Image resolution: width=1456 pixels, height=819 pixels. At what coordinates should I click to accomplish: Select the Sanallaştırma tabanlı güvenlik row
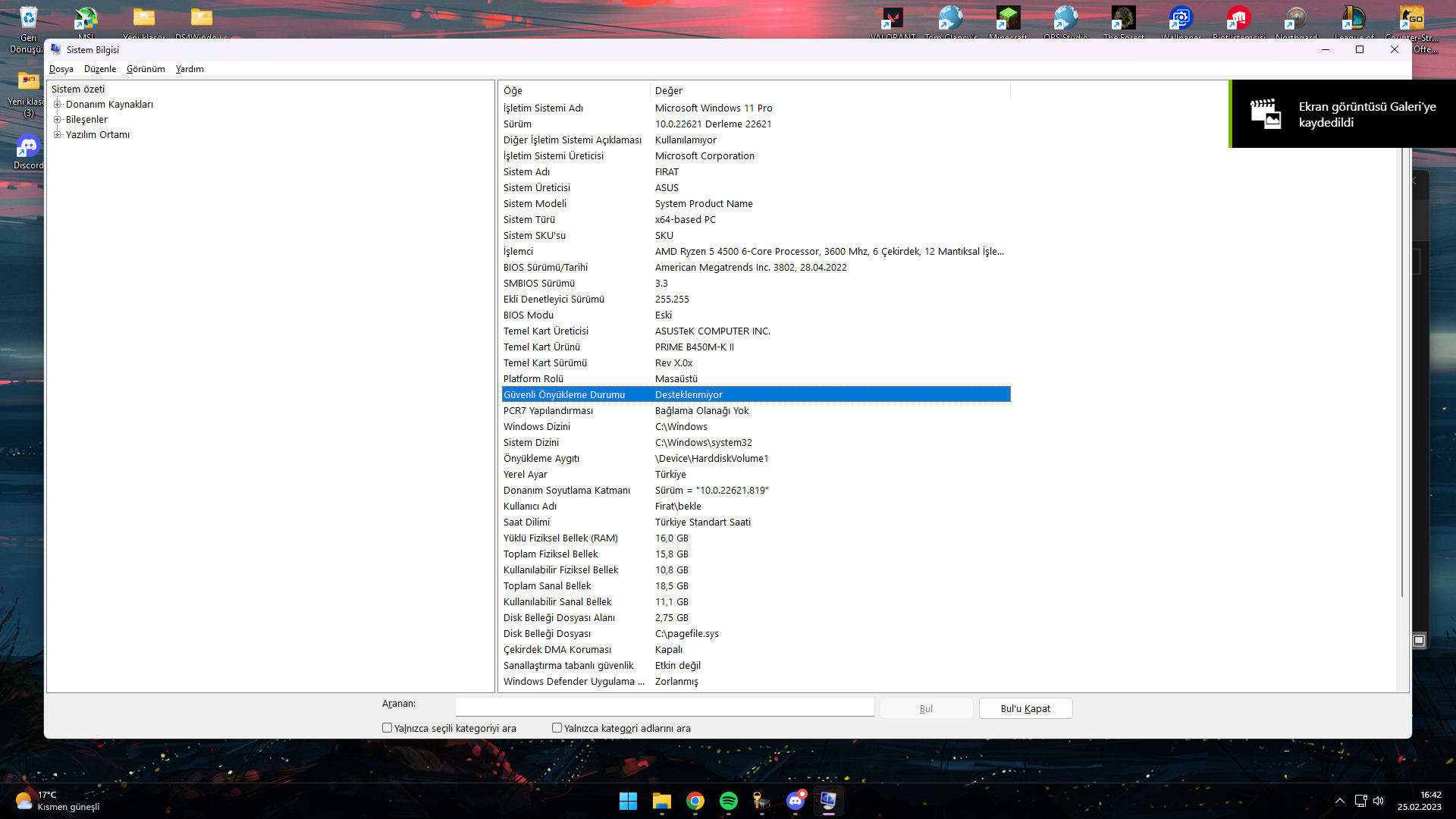coord(756,666)
